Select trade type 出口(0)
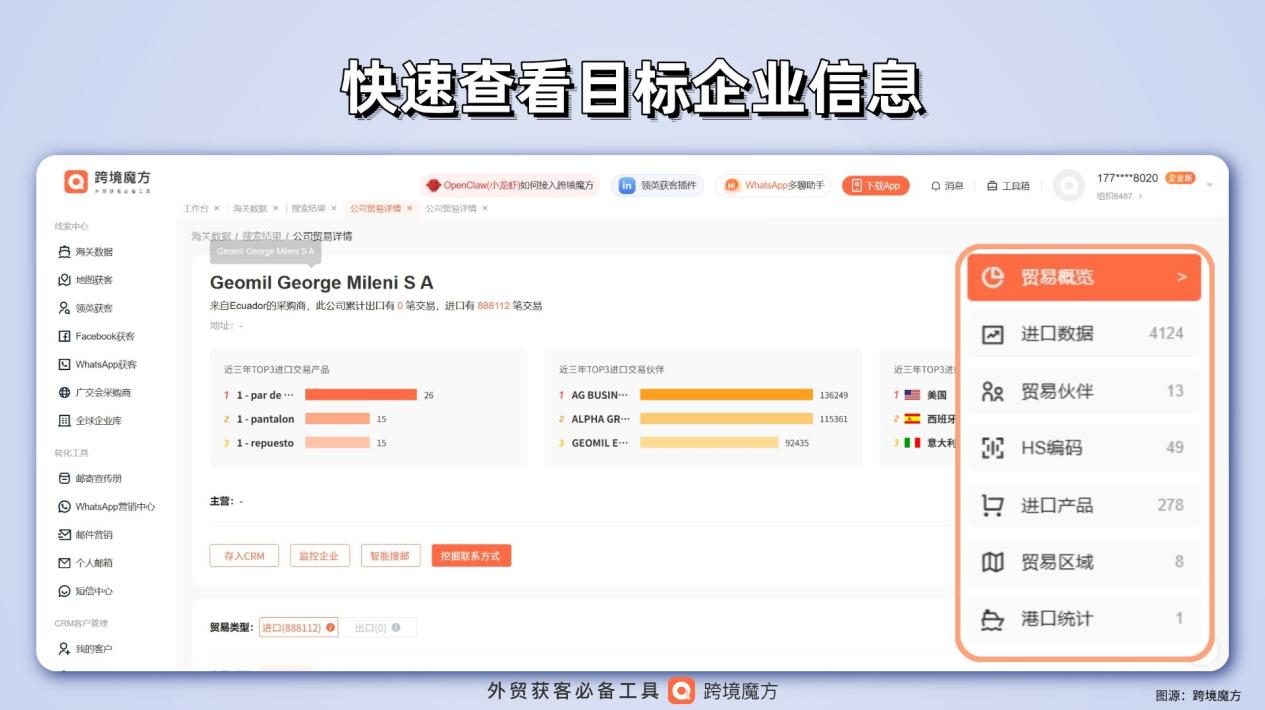 [377, 627]
